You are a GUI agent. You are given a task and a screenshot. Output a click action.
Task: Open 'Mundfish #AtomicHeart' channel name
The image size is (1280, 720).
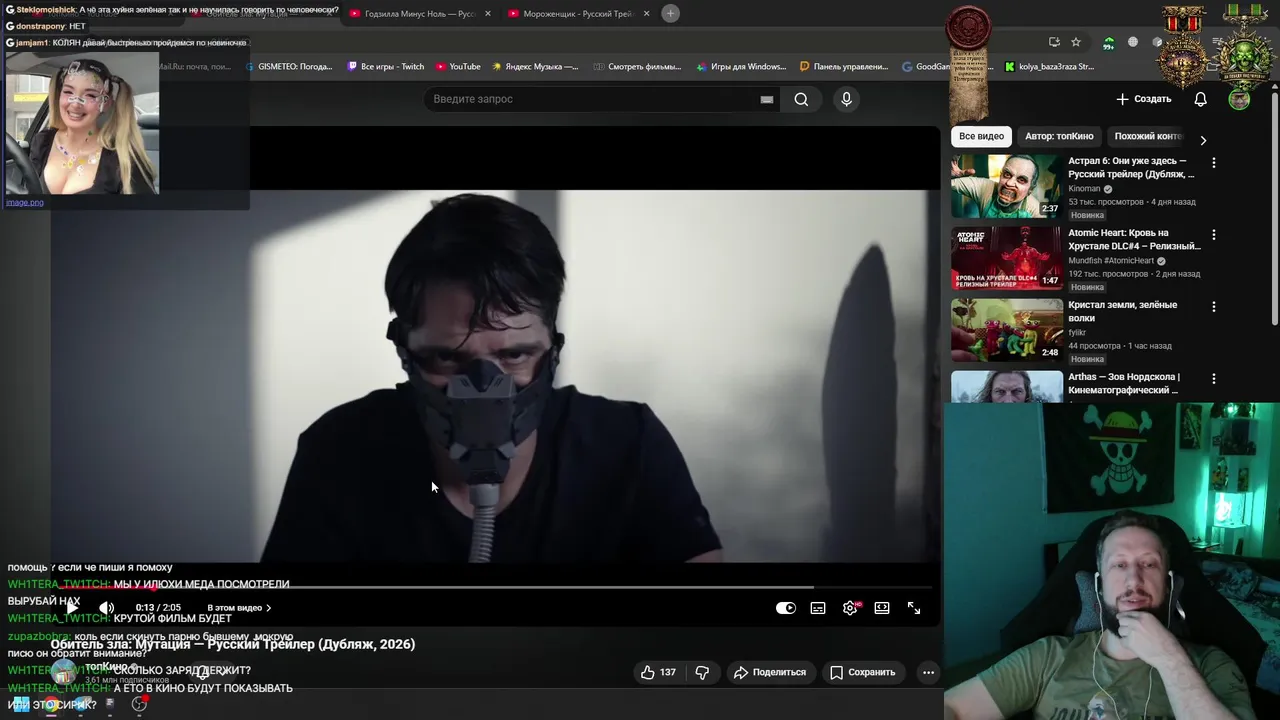click(x=1111, y=261)
